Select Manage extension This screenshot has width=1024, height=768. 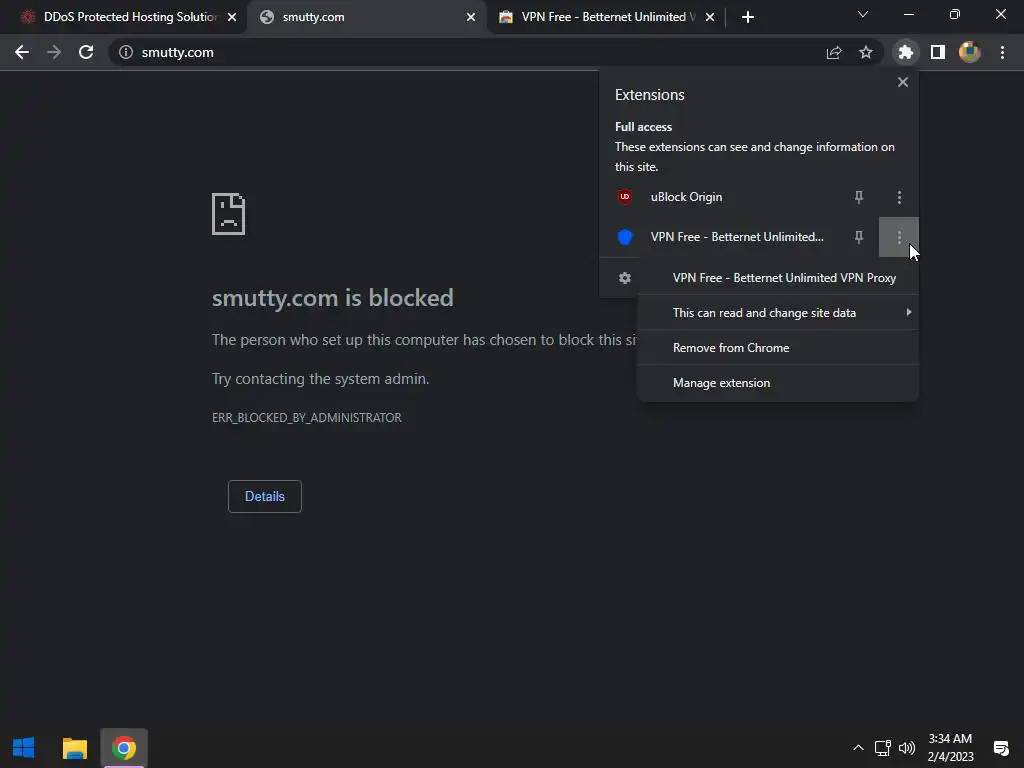point(778,383)
